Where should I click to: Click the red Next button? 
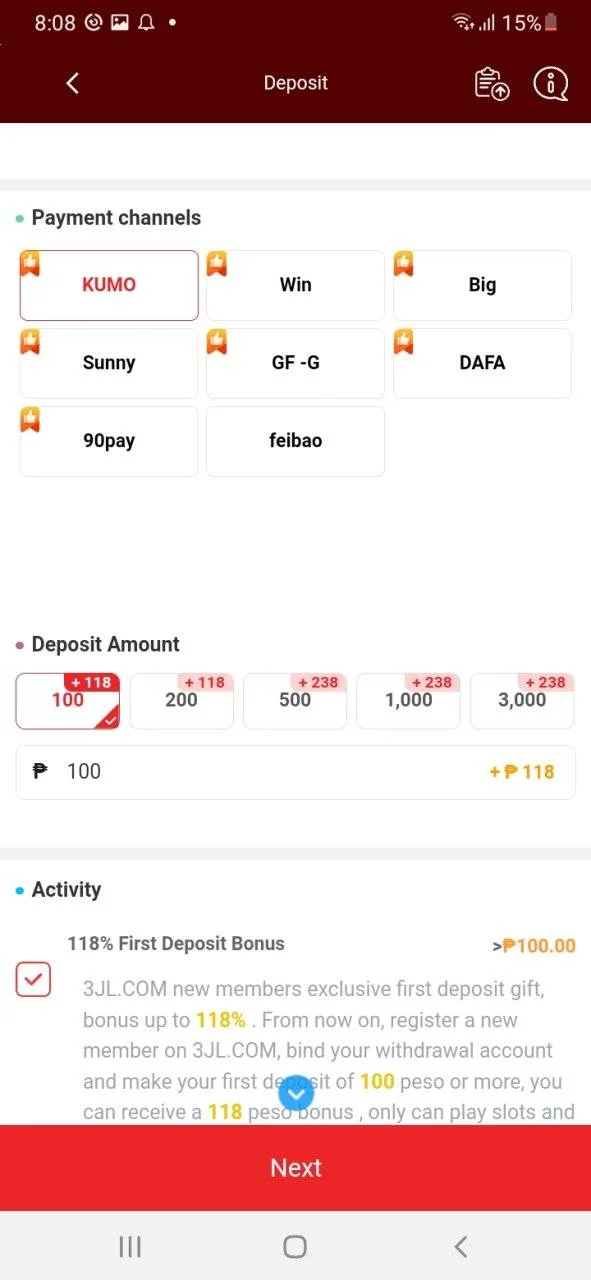click(295, 1168)
